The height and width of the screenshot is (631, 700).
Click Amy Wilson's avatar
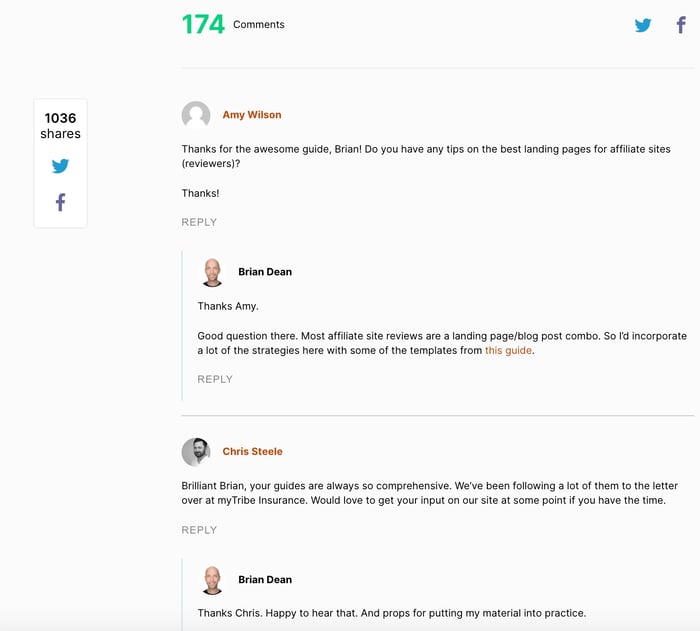(196, 115)
